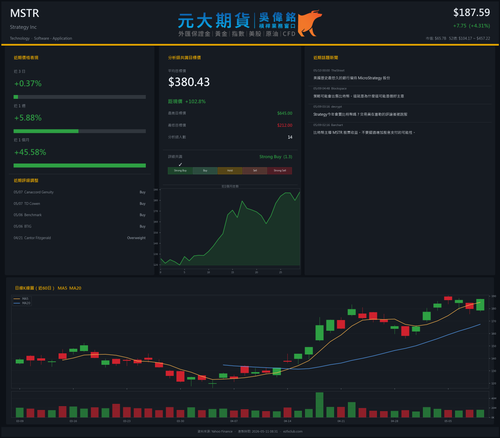The image size is (500, 438).
Task: Click the Strategy Inc company name
Action: pyautogui.click(x=23, y=27)
